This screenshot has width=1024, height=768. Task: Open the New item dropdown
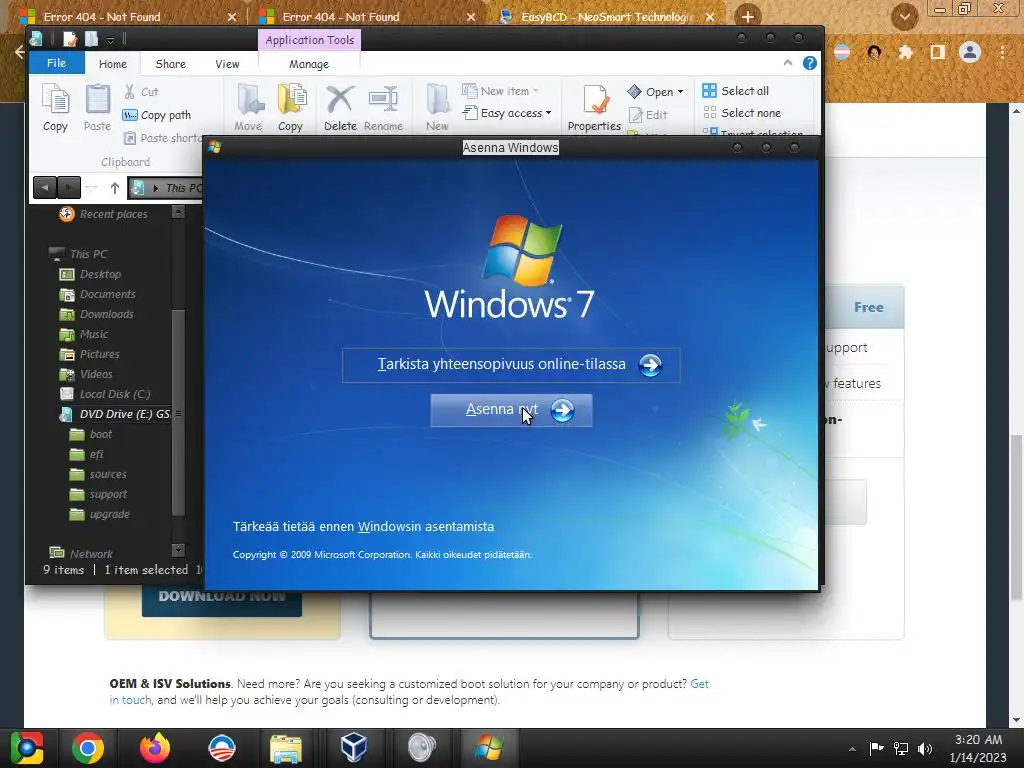(500, 91)
